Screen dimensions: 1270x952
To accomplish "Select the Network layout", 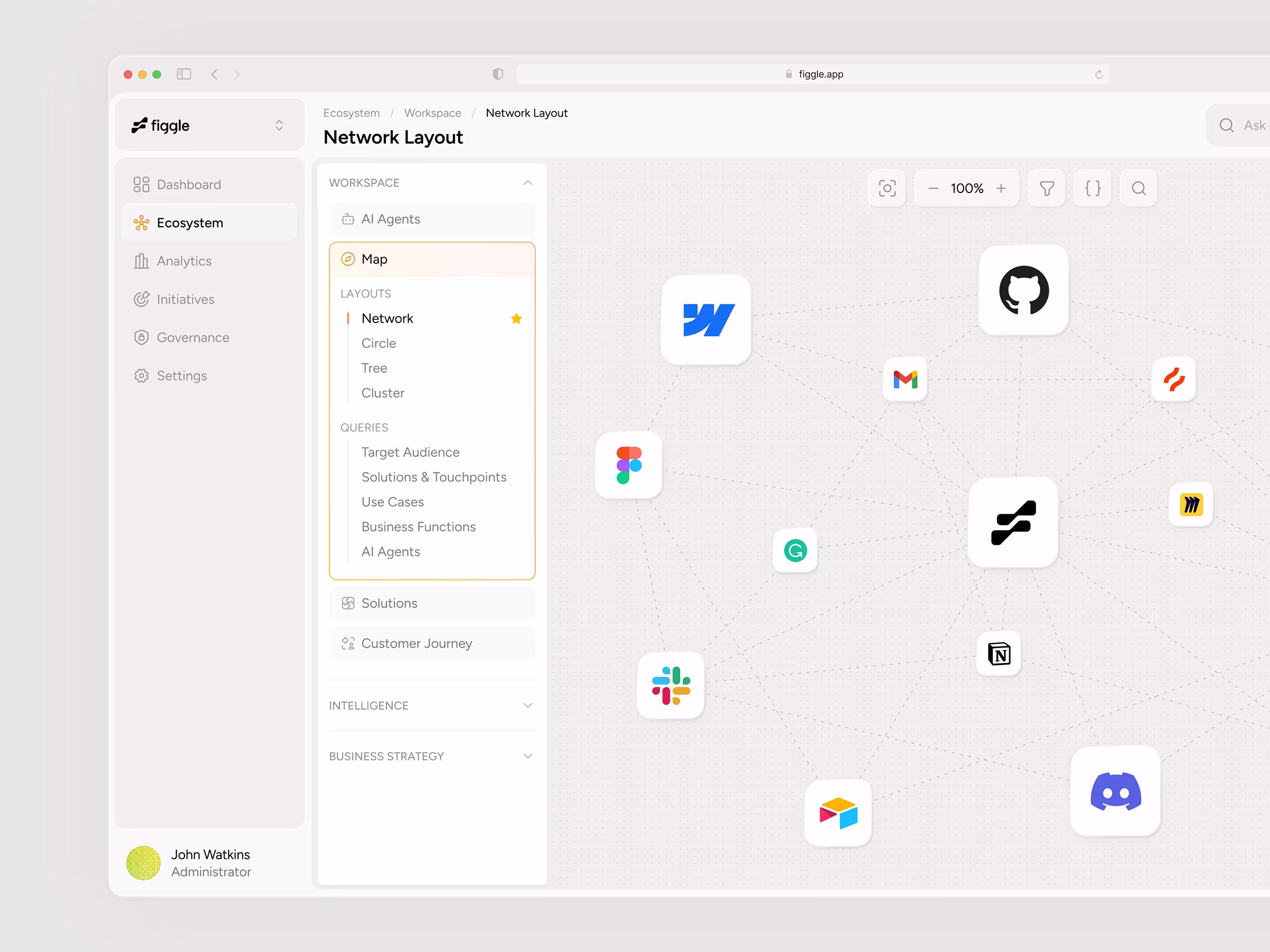I will point(387,318).
